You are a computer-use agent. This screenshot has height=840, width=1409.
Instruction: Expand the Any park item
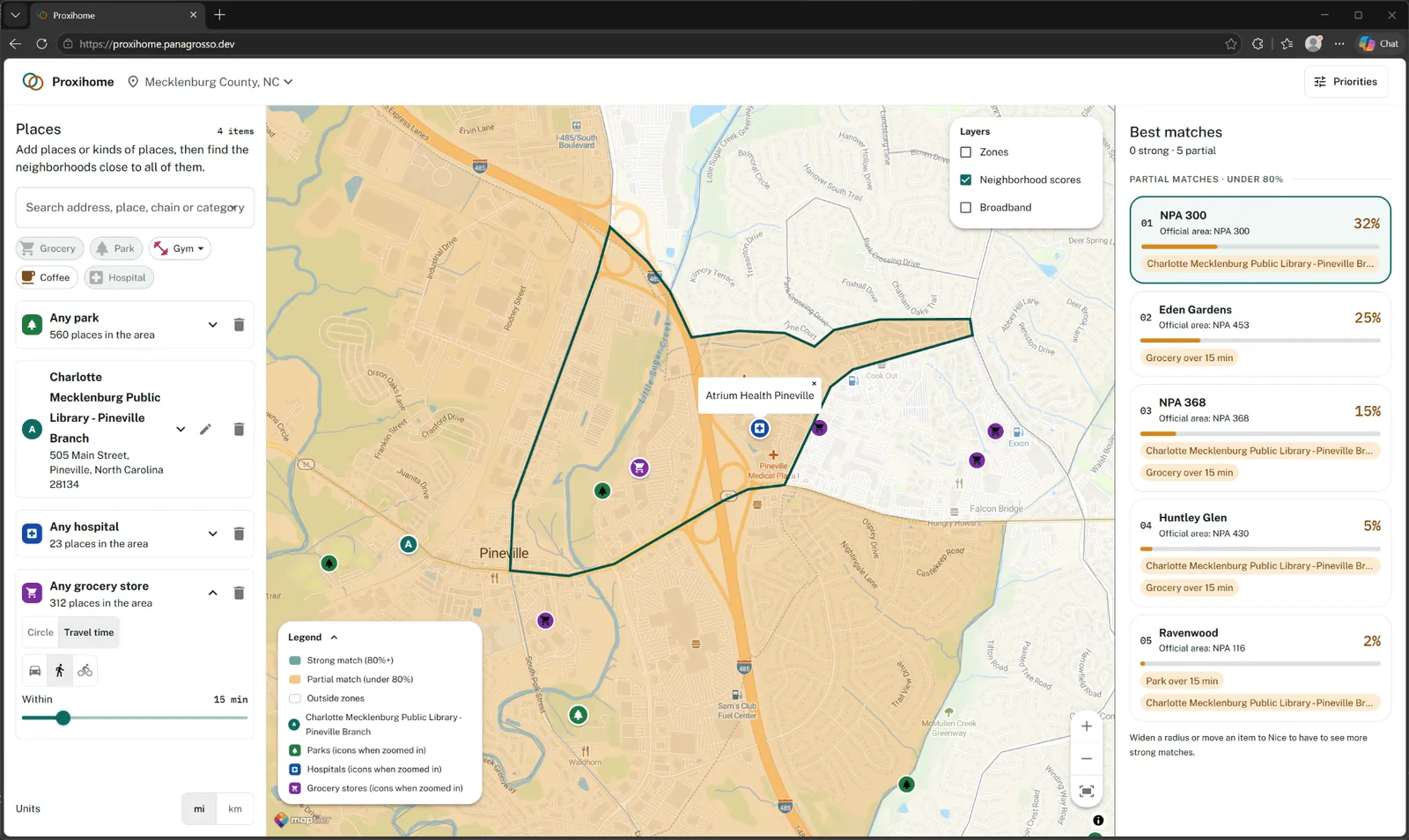pyautogui.click(x=212, y=325)
